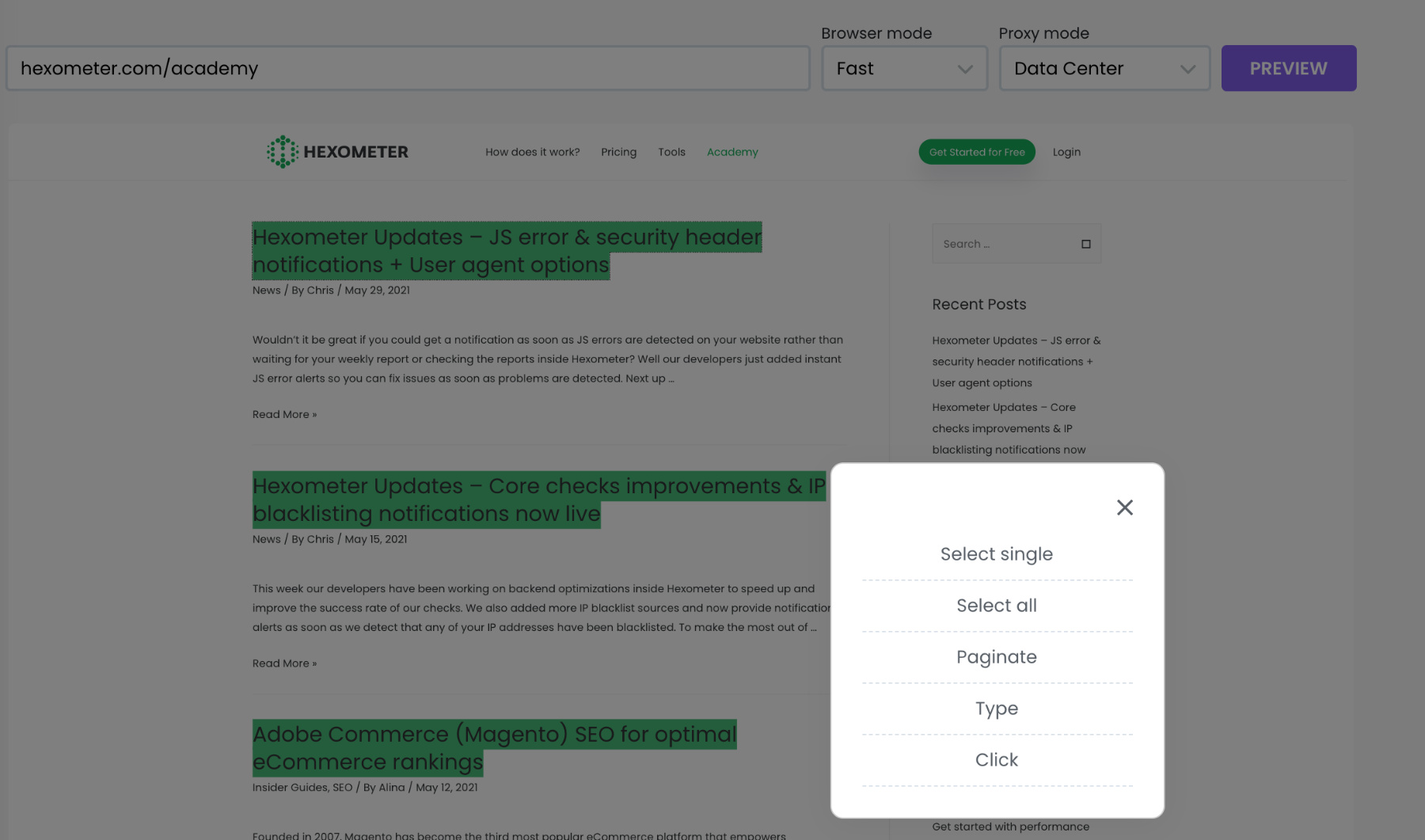Image resolution: width=1425 pixels, height=840 pixels.
Task: Open Academy nav link
Action: coord(732,152)
